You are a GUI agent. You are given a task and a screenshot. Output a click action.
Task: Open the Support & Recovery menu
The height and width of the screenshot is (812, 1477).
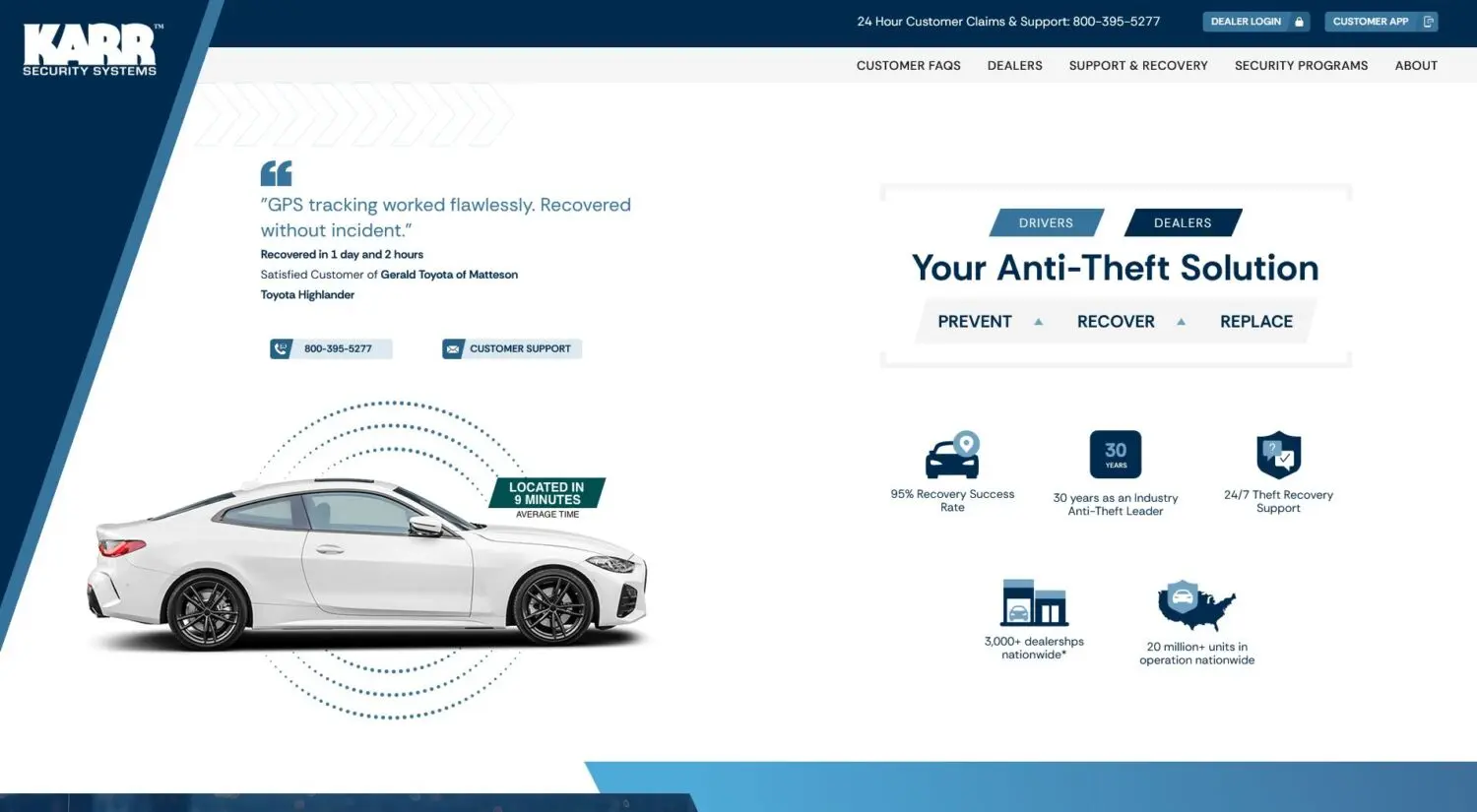1138,65
